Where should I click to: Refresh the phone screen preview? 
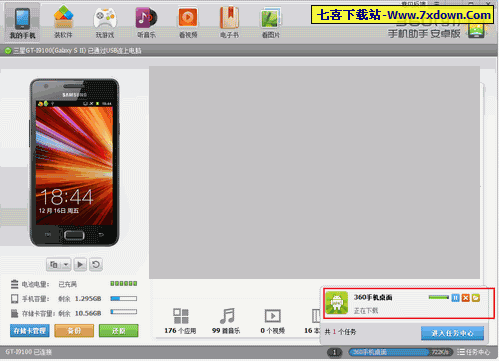click(x=96, y=265)
